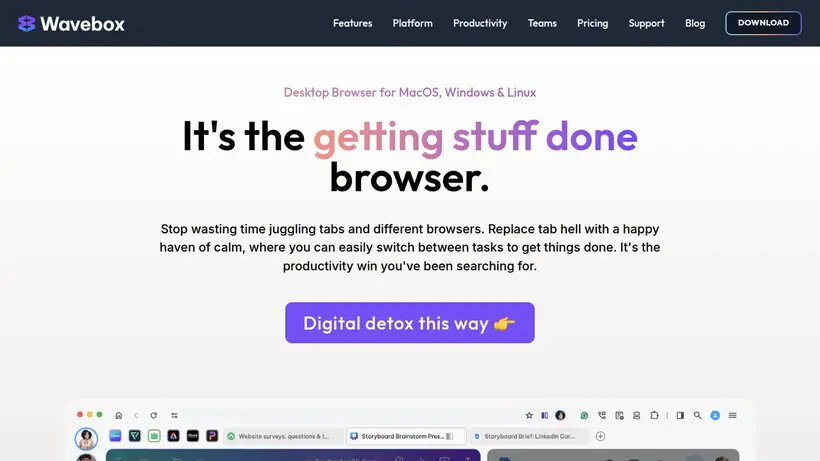Click the 'Stop wasting time juggling tabs' paragraph
820x461 pixels.
pyautogui.click(x=409, y=247)
